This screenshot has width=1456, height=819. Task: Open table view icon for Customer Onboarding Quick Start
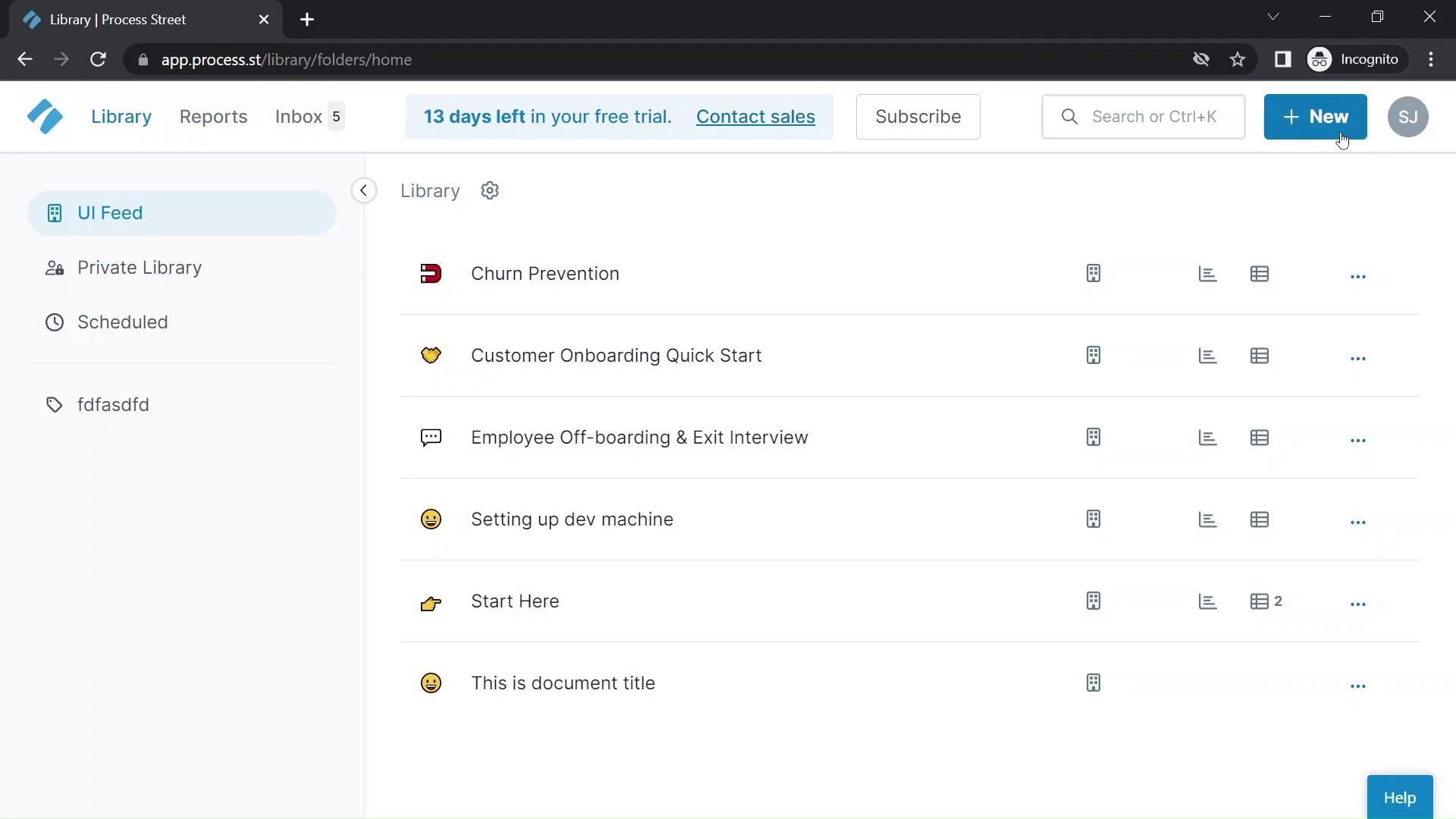tap(1260, 356)
